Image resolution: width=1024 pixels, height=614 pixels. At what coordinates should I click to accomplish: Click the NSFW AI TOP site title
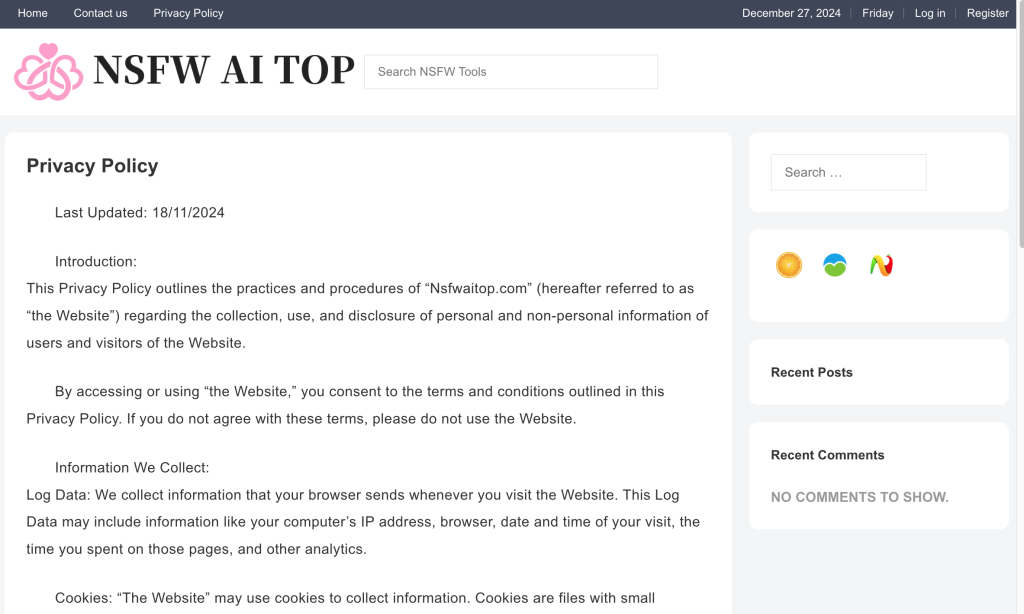point(223,71)
